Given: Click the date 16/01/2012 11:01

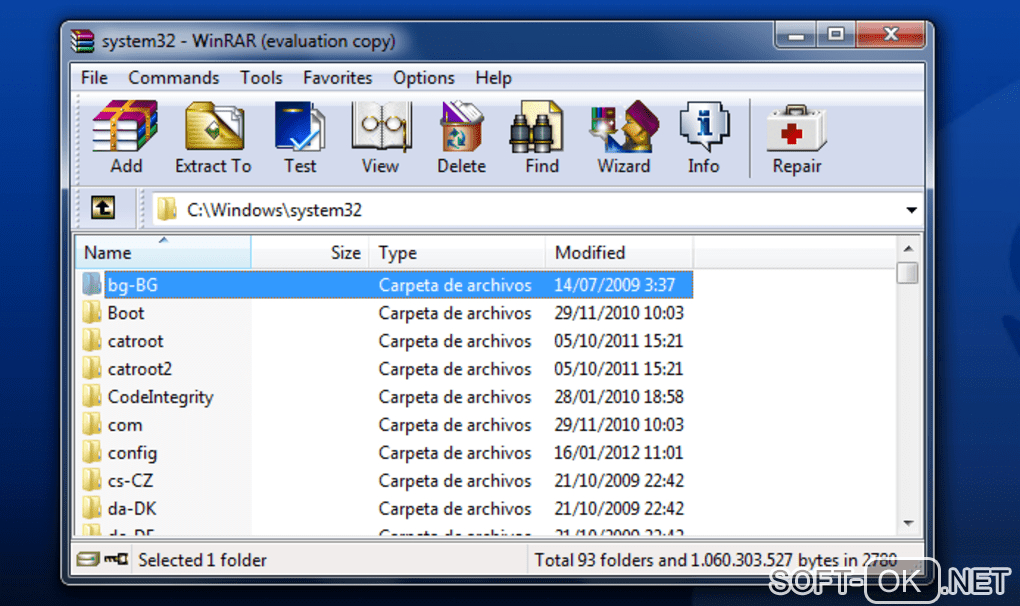Looking at the screenshot, I should [619, 453].
